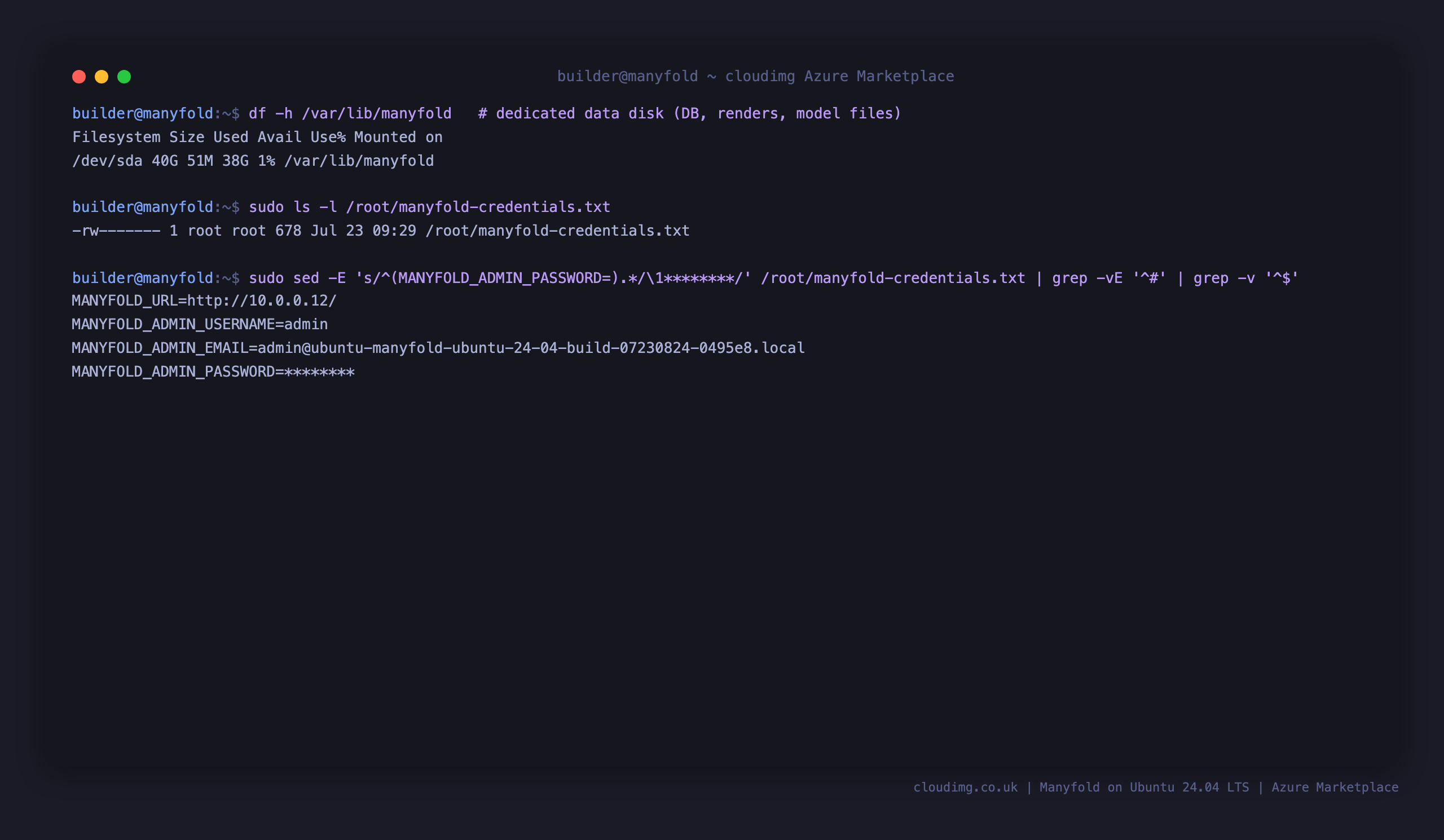Click the 'df -h /var/lib/manyfold' command
Viewport: 1444px width, 840px height.
pos(350,113)
